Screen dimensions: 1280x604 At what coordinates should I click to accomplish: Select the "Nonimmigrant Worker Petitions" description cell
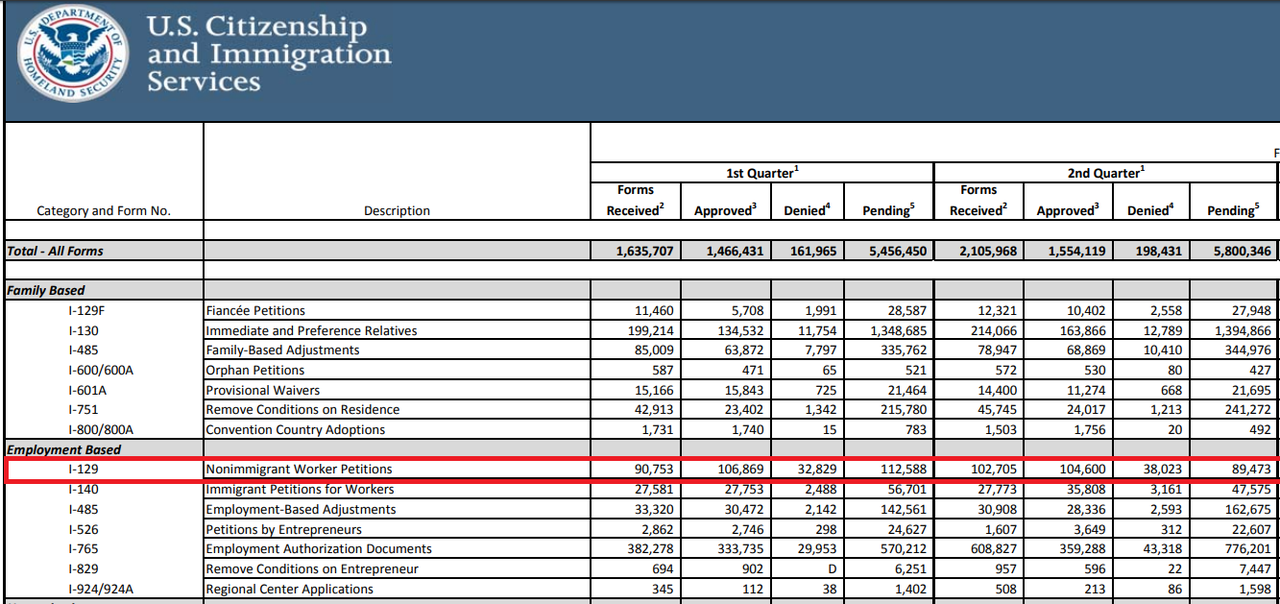click(x=298, y=469)
